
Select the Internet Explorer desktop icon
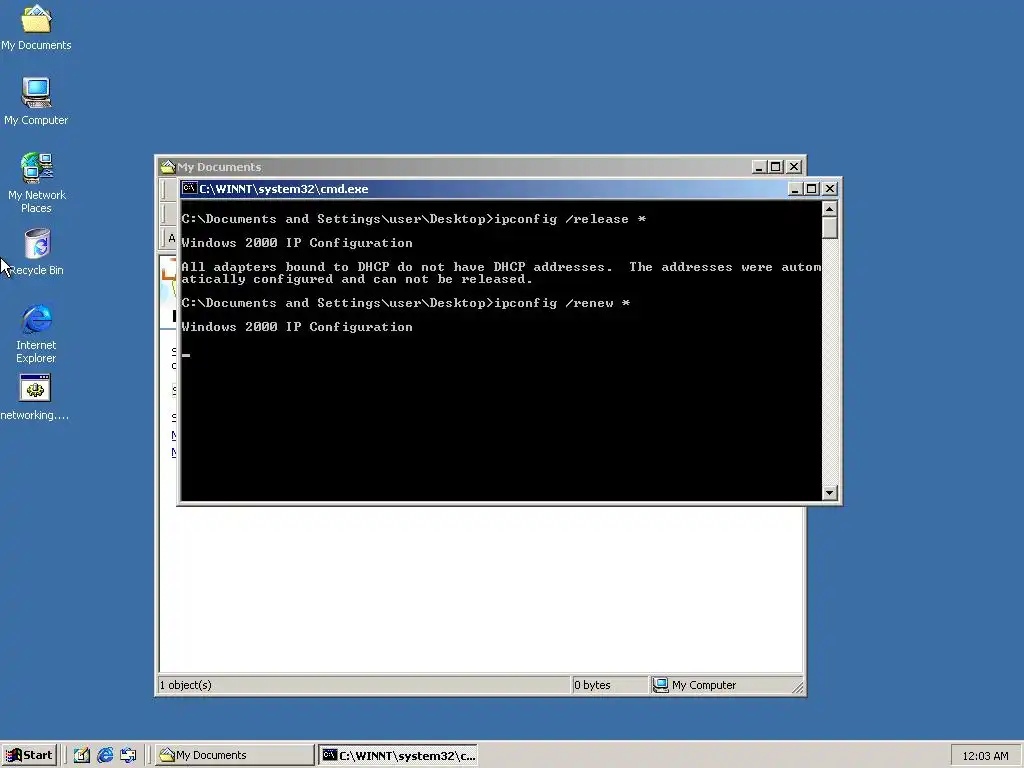coord(36,333)
